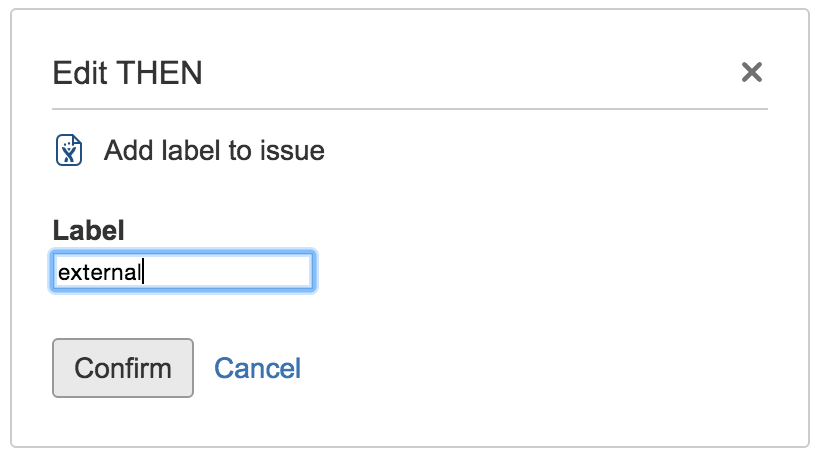This screenshot has width=822, height=456.
Task: Cancel editing the THEN action
Action: (x=257, y=368)
